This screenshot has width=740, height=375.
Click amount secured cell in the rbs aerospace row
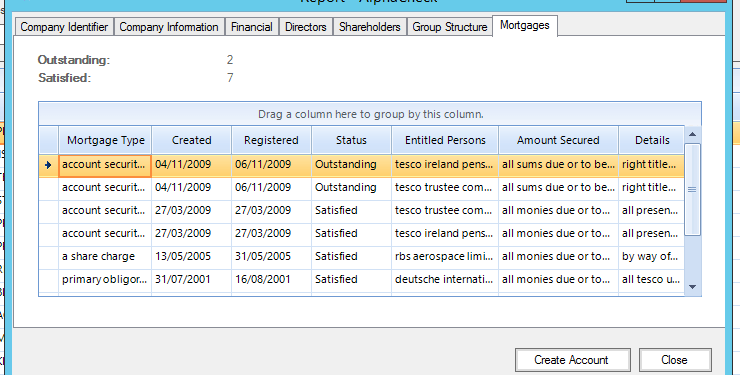pos(558,257)
